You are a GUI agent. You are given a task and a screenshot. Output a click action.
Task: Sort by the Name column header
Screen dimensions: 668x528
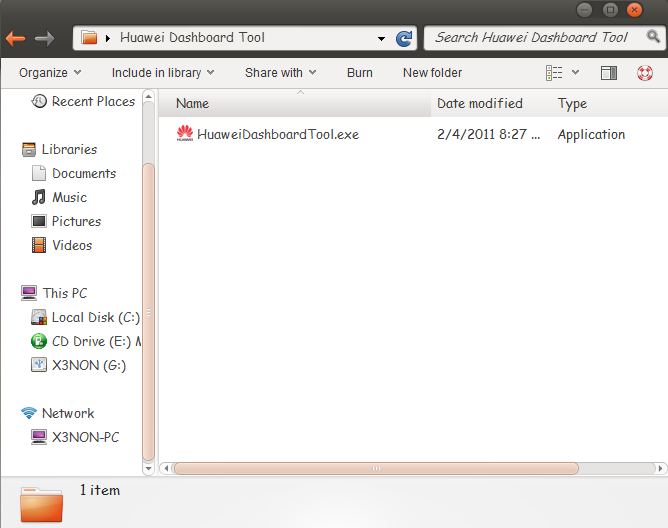tap(295, 104)
